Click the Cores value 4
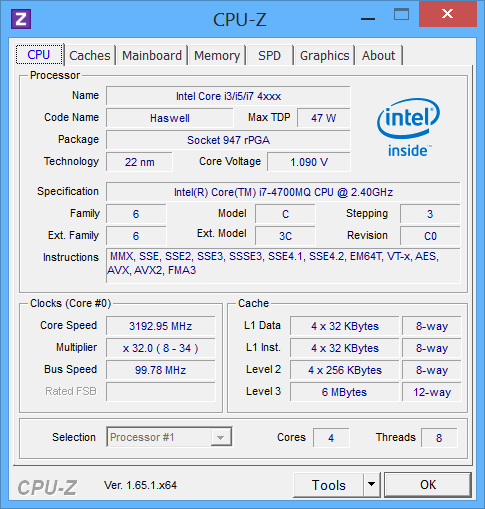Image resolution: width=485 pixels, height=509 pixels. pyautogui.click(x=331, y=437)
